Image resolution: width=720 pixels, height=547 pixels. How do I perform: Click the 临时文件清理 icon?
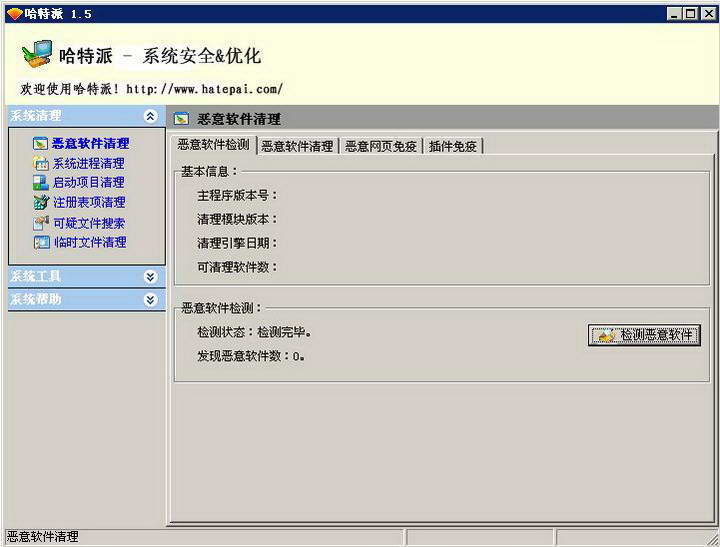[x=41, y=242]
